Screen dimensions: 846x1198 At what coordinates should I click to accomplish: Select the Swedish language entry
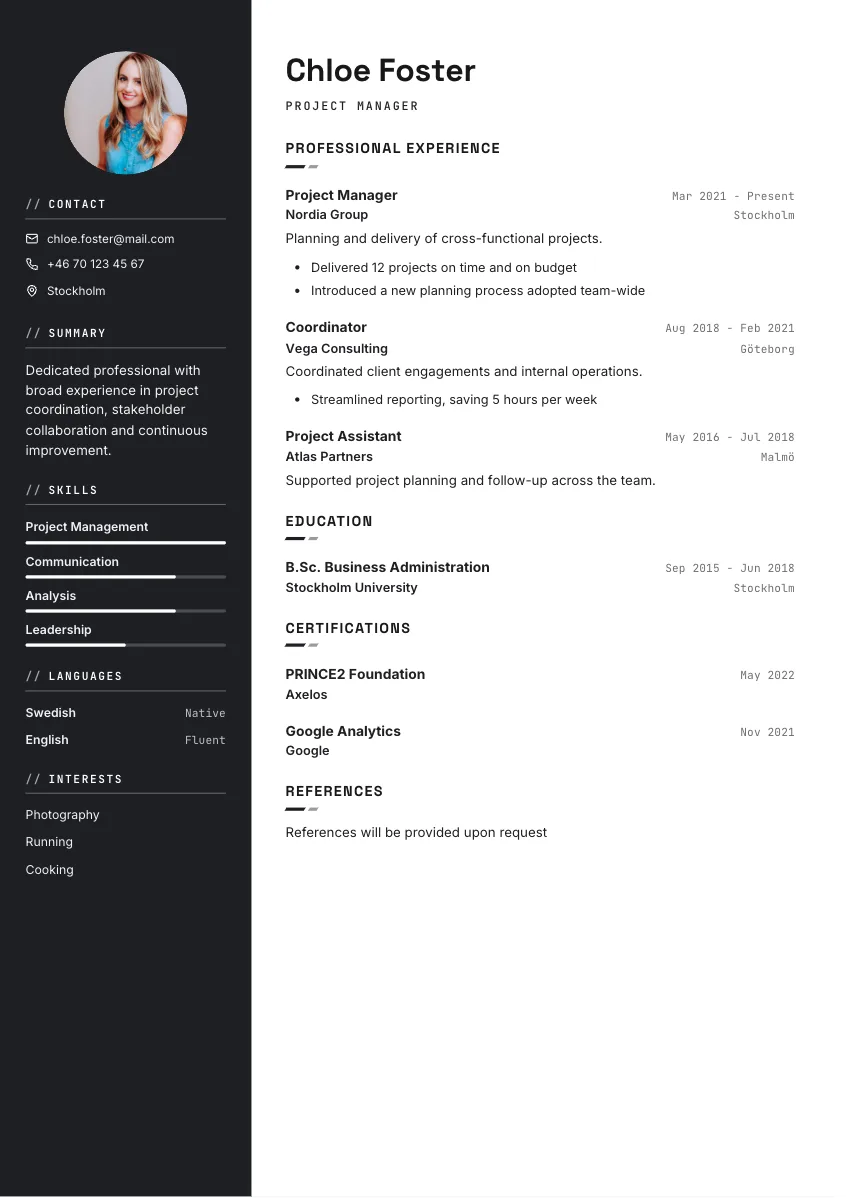(x=125, y=714)
